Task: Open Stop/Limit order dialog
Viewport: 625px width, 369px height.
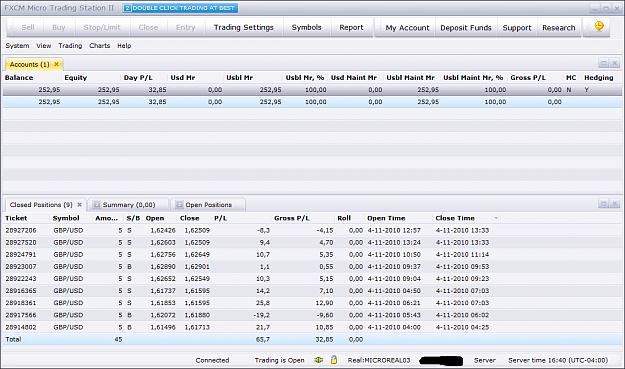Action: [102, 27]
